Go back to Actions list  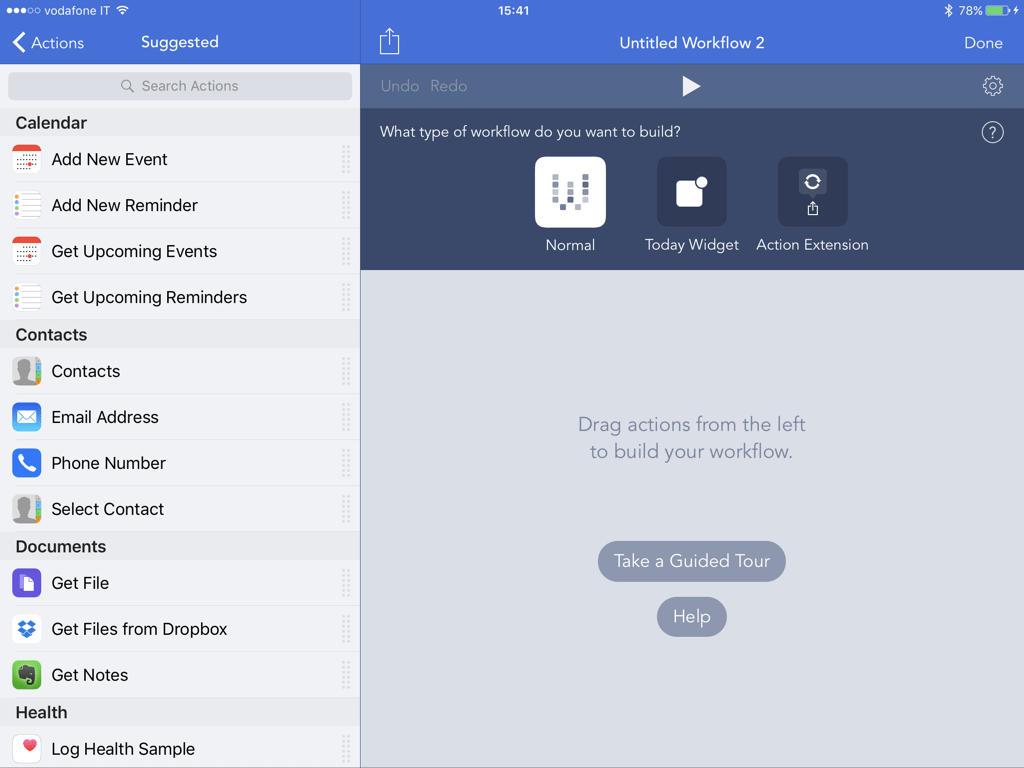point(48,42)
